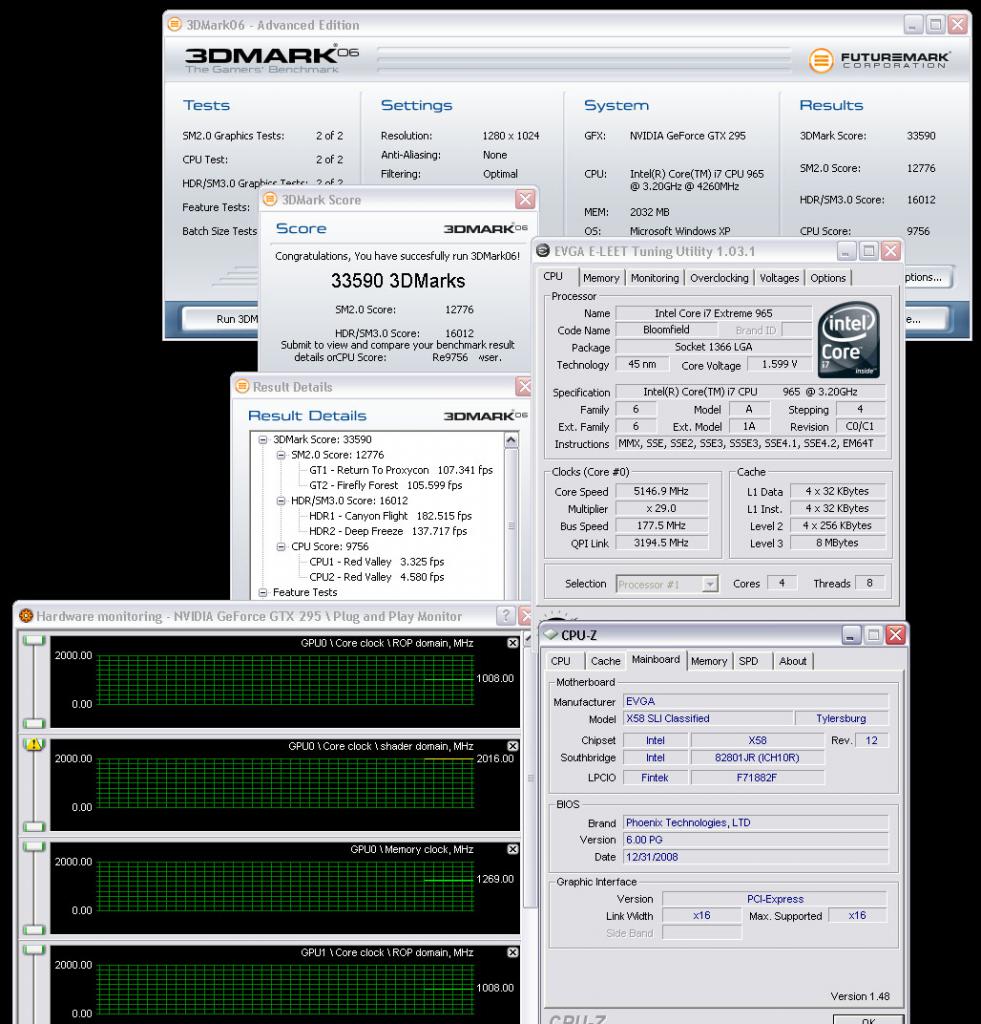Click the Futuremark Corporation logo
Screen dimensions: 981x1024
click(879, 61)
